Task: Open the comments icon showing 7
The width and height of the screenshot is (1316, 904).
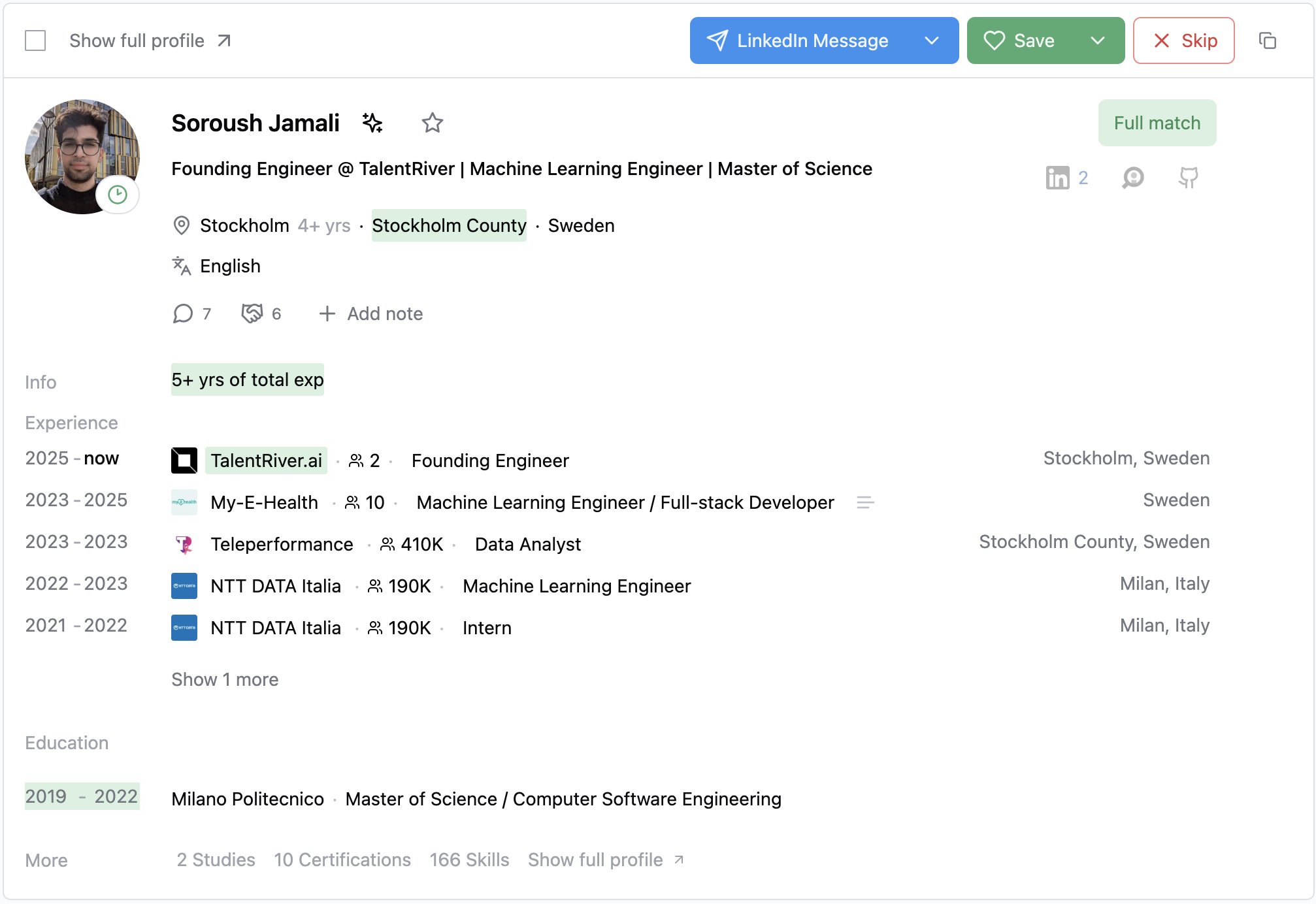Action: (x=184, y=314)
